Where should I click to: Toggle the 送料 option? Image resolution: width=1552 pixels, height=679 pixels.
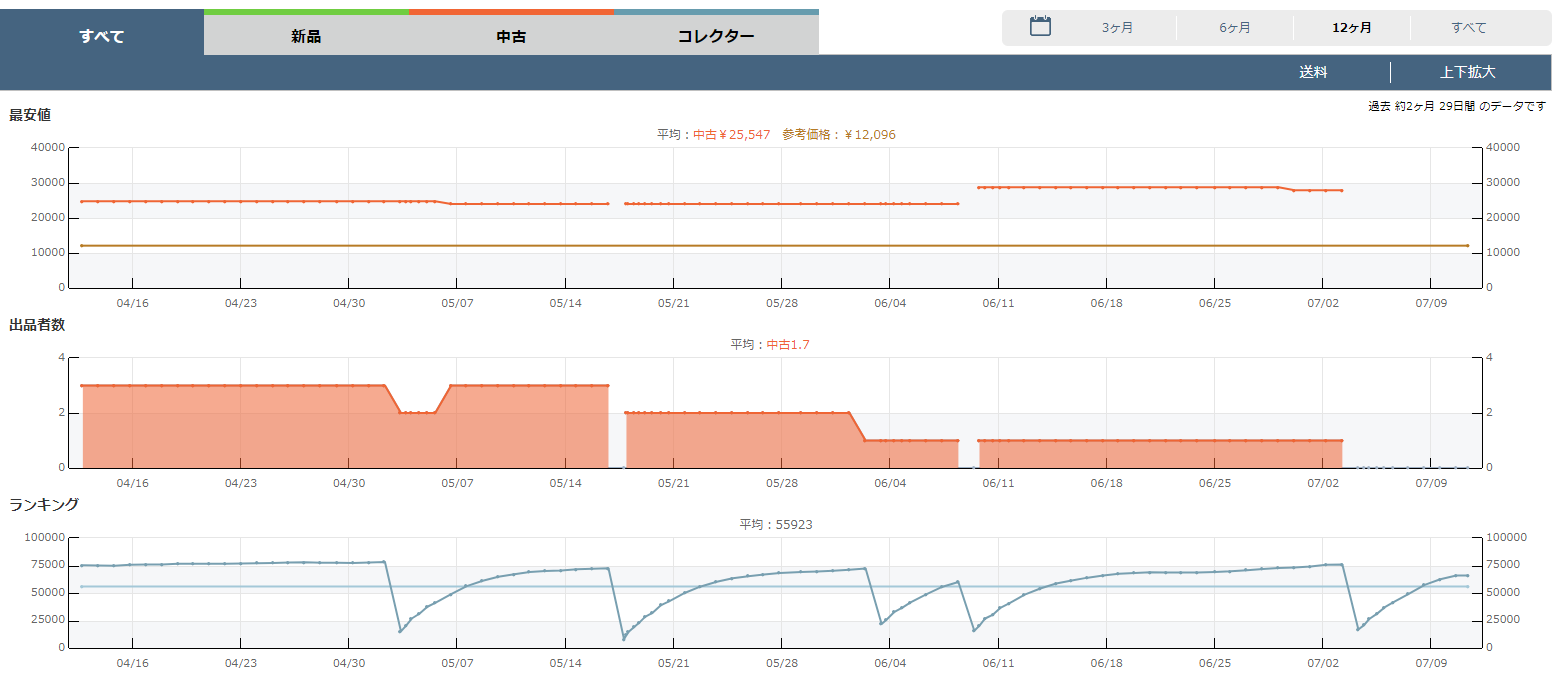pos(1313,72)
